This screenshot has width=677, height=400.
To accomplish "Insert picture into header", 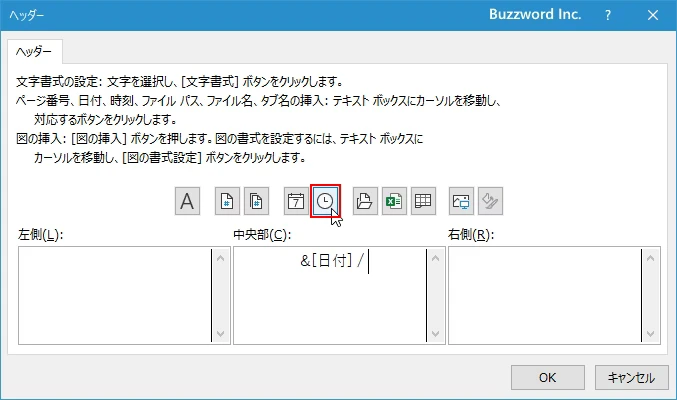I will [461, 201].
